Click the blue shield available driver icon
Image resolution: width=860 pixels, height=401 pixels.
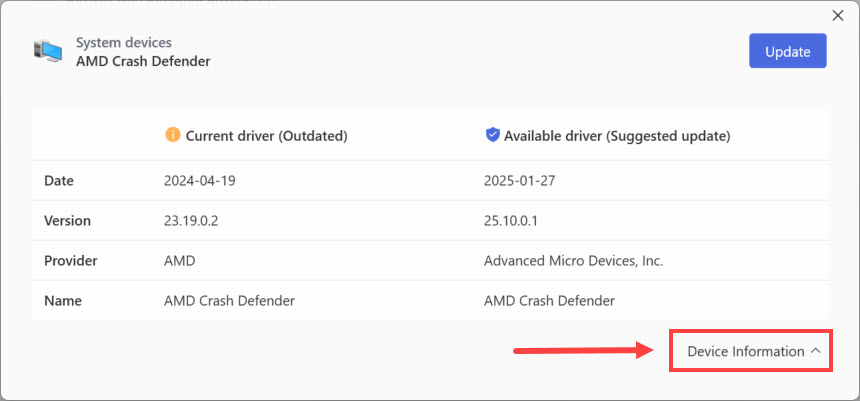[x=492, y=135]
